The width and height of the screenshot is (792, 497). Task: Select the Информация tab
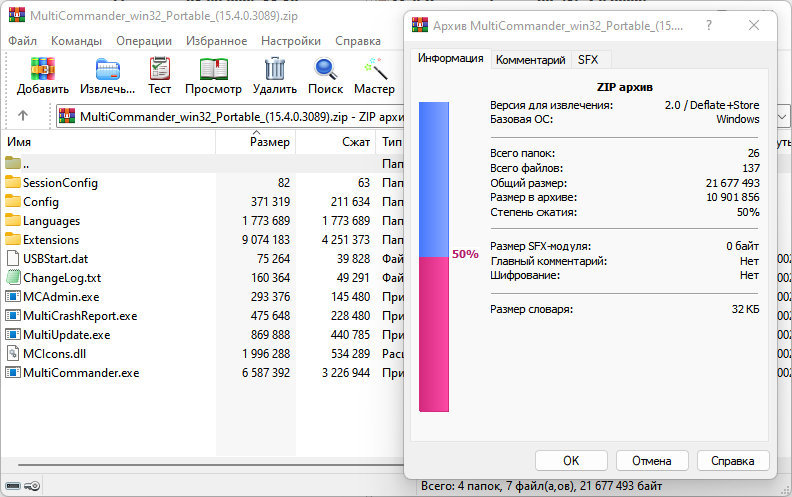(x=451, y=58)
